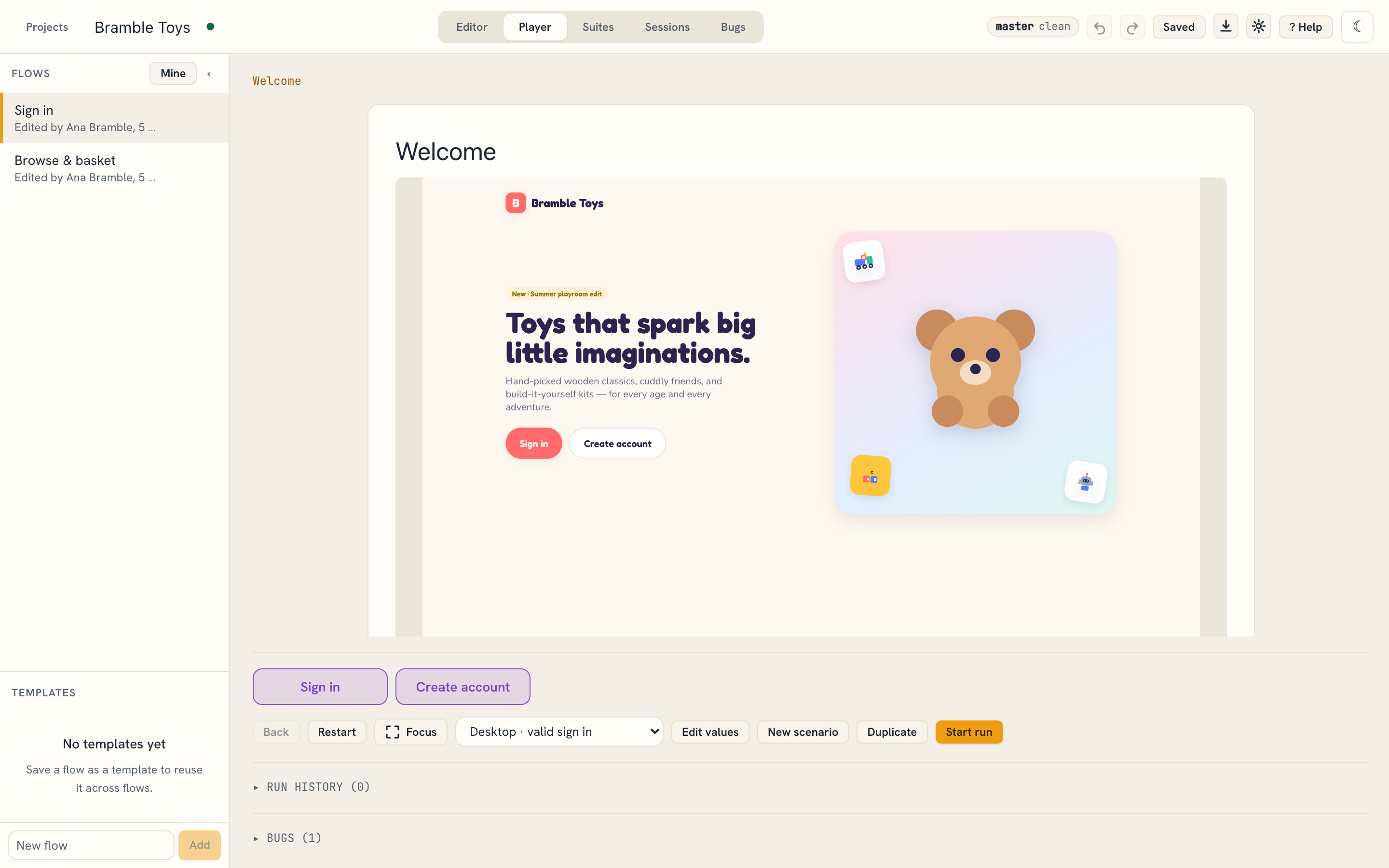
Task: Expand the Run History section
Action: [312, 787]
